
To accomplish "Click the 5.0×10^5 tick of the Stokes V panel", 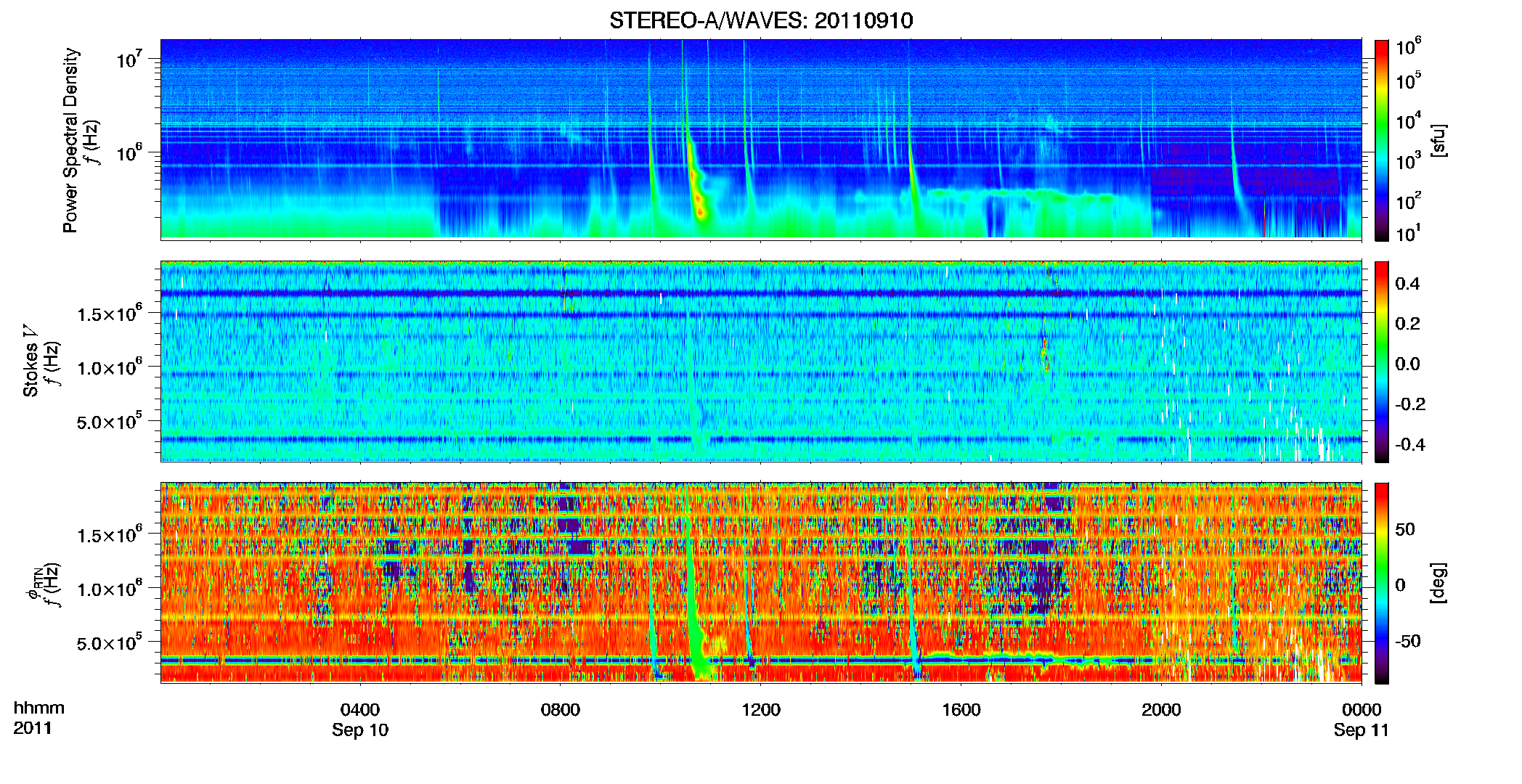I will (110, 421).
